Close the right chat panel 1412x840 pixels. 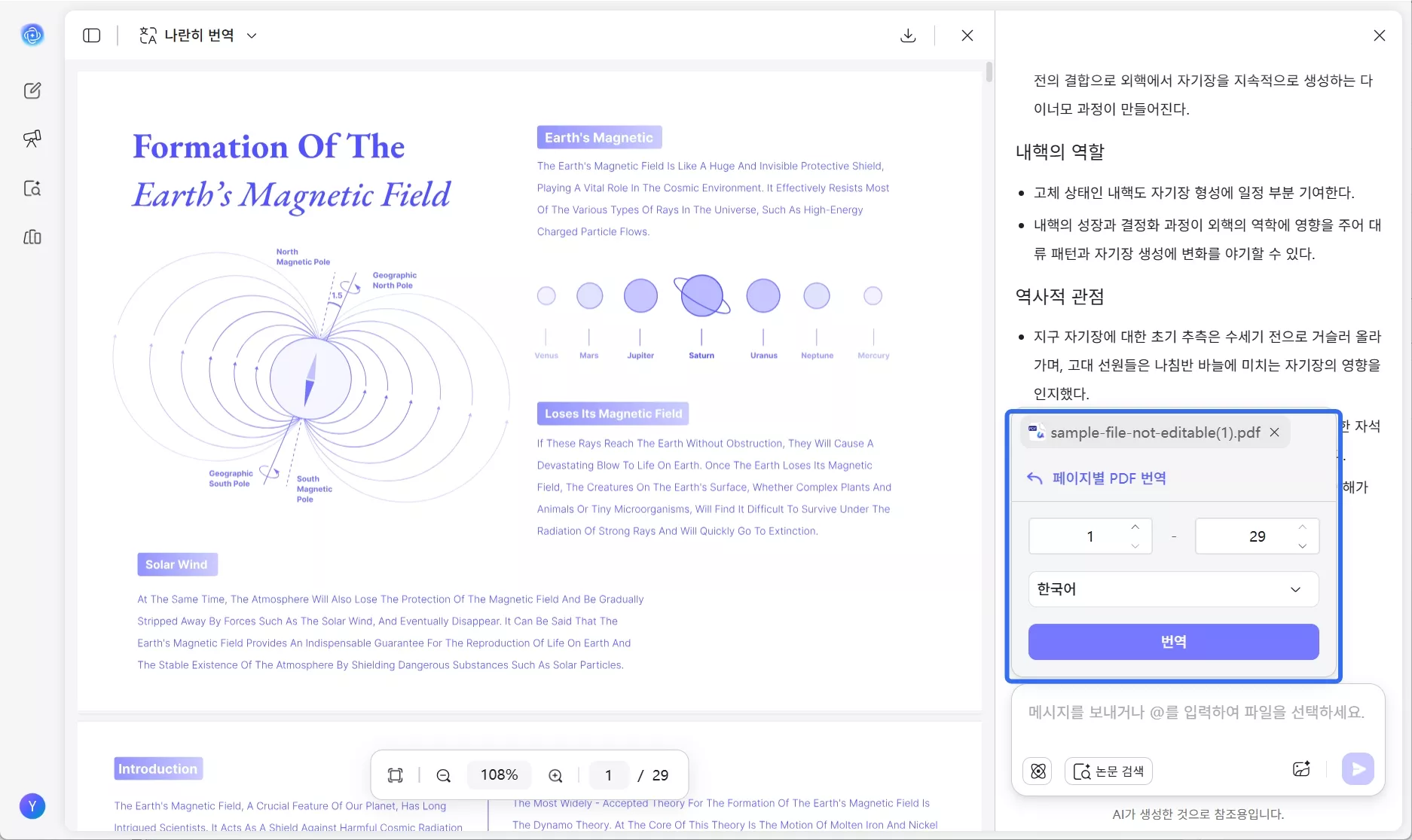click(x=1380, y=35)
